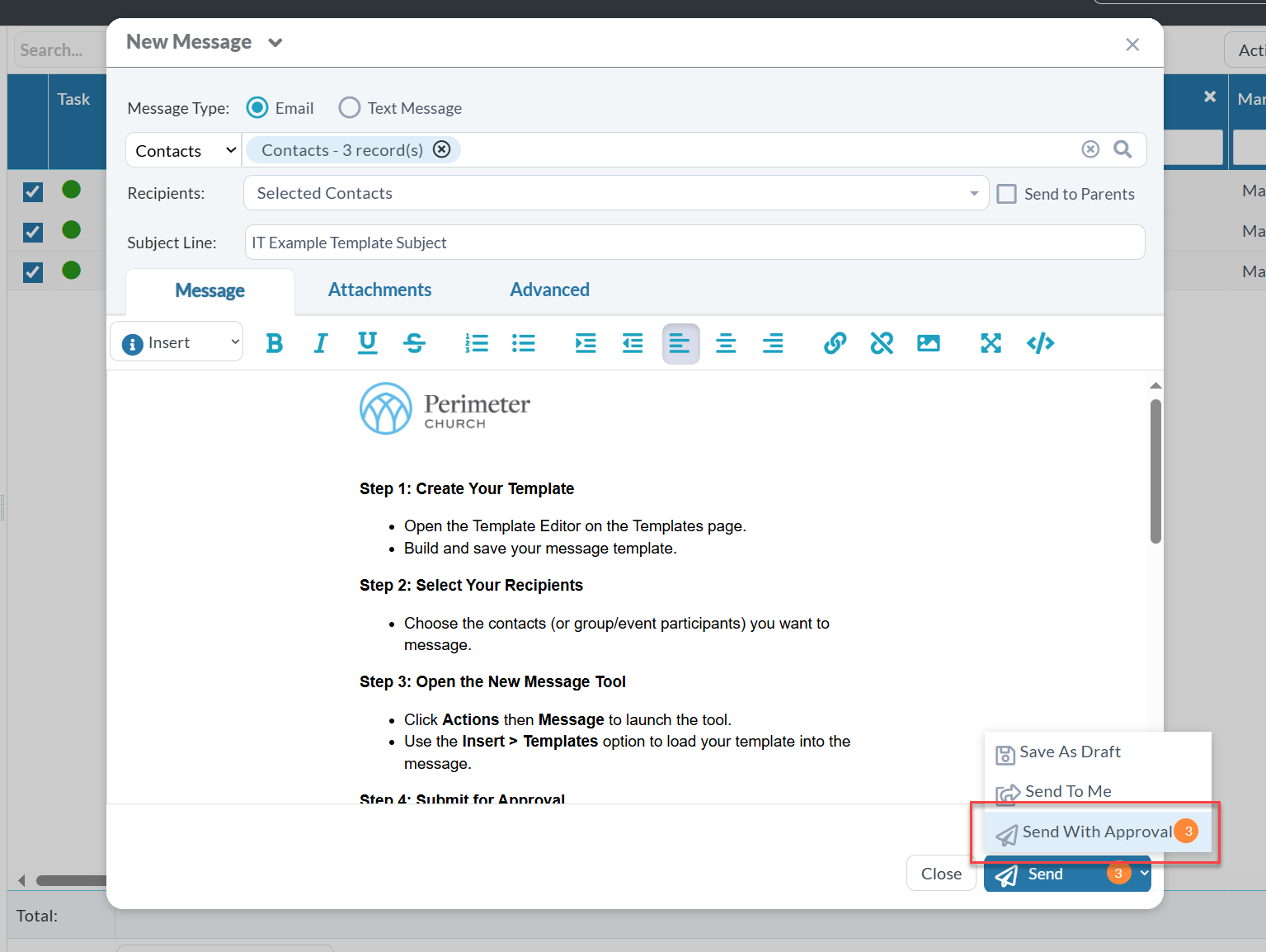1266x952 pixels.
Task: Select the Email message type
Action: (258, 108)
